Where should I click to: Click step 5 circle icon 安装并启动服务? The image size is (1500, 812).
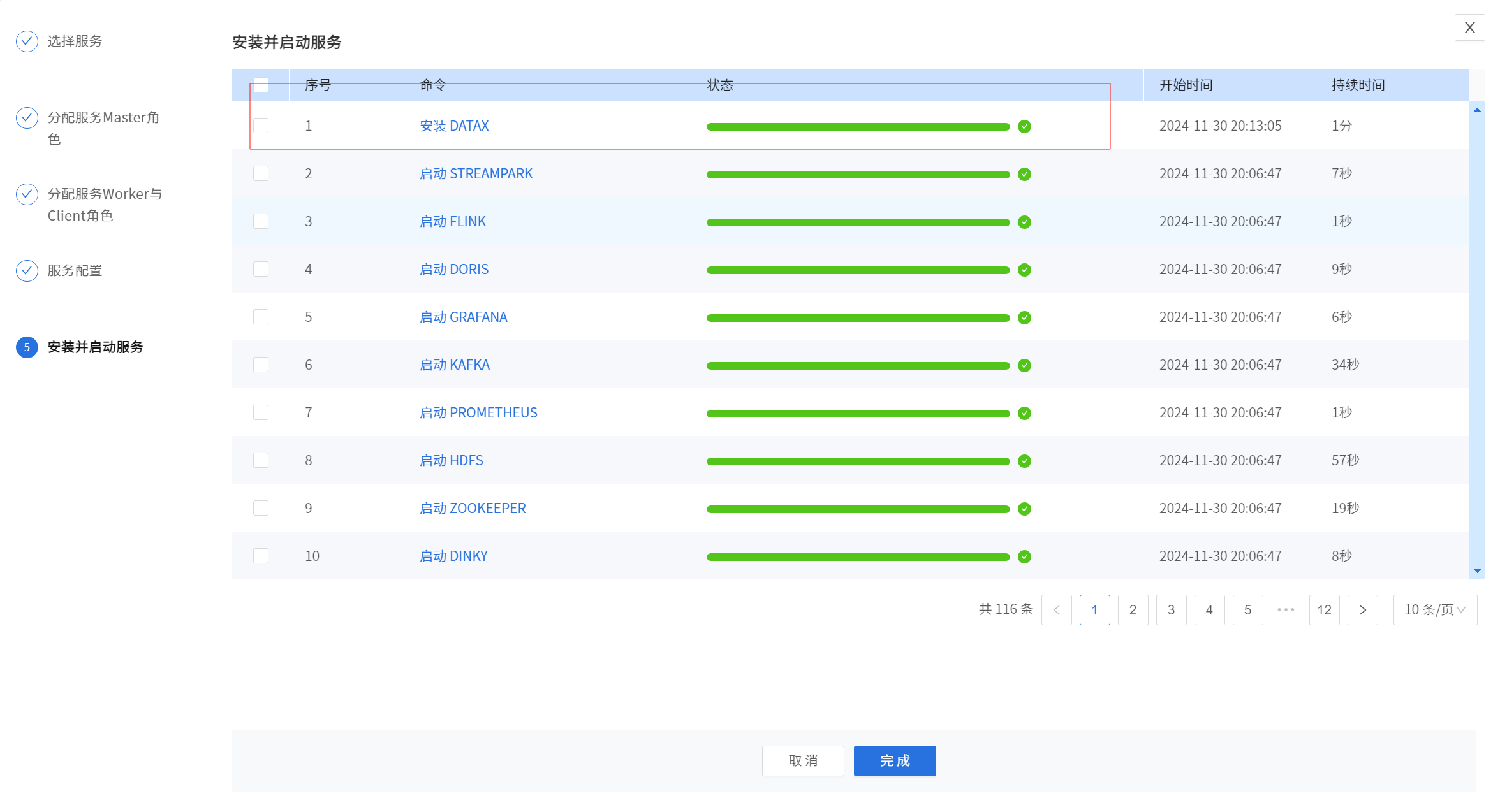27,347
